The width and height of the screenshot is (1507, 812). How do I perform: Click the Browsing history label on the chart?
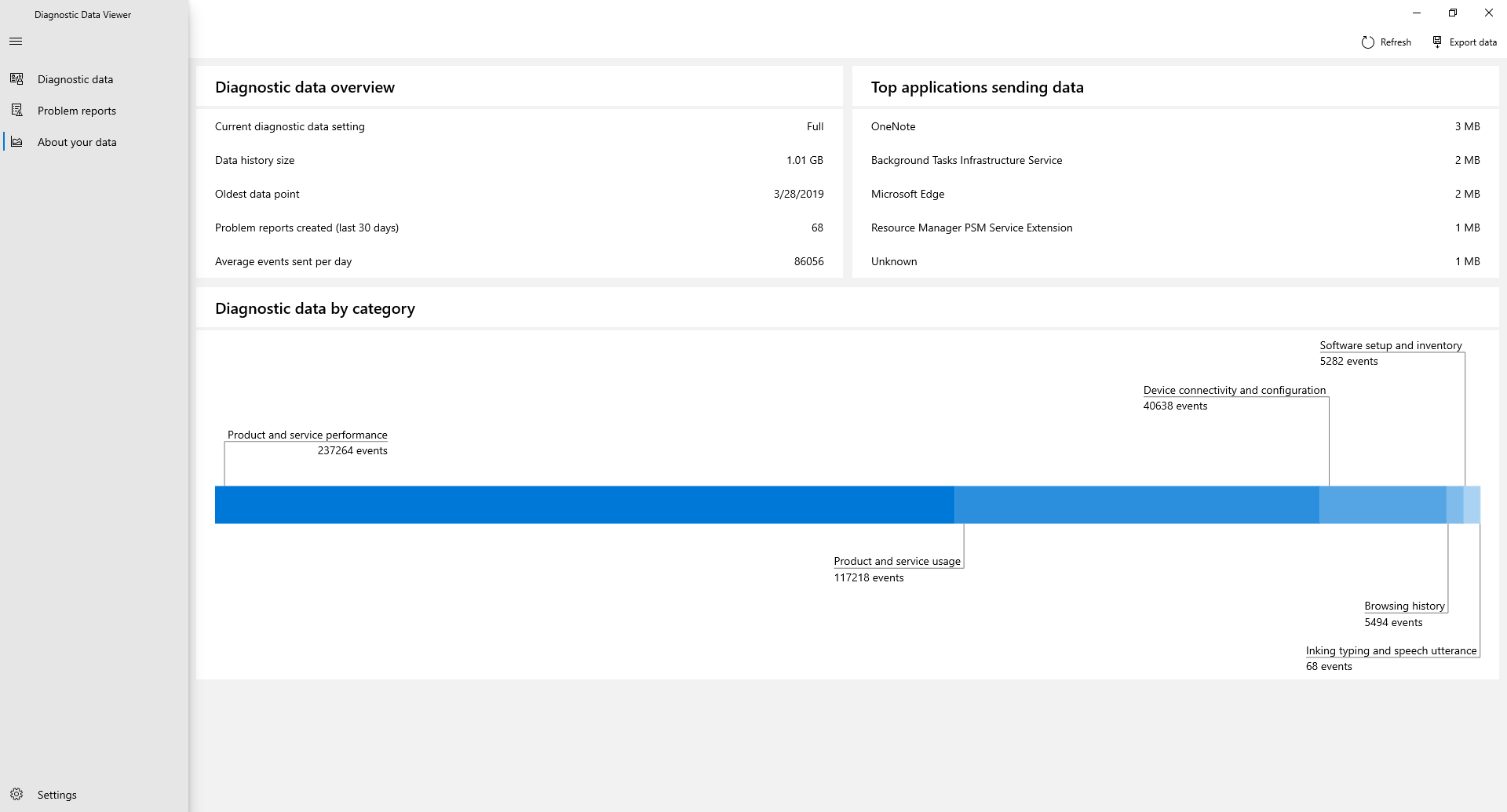point(1404,605)
